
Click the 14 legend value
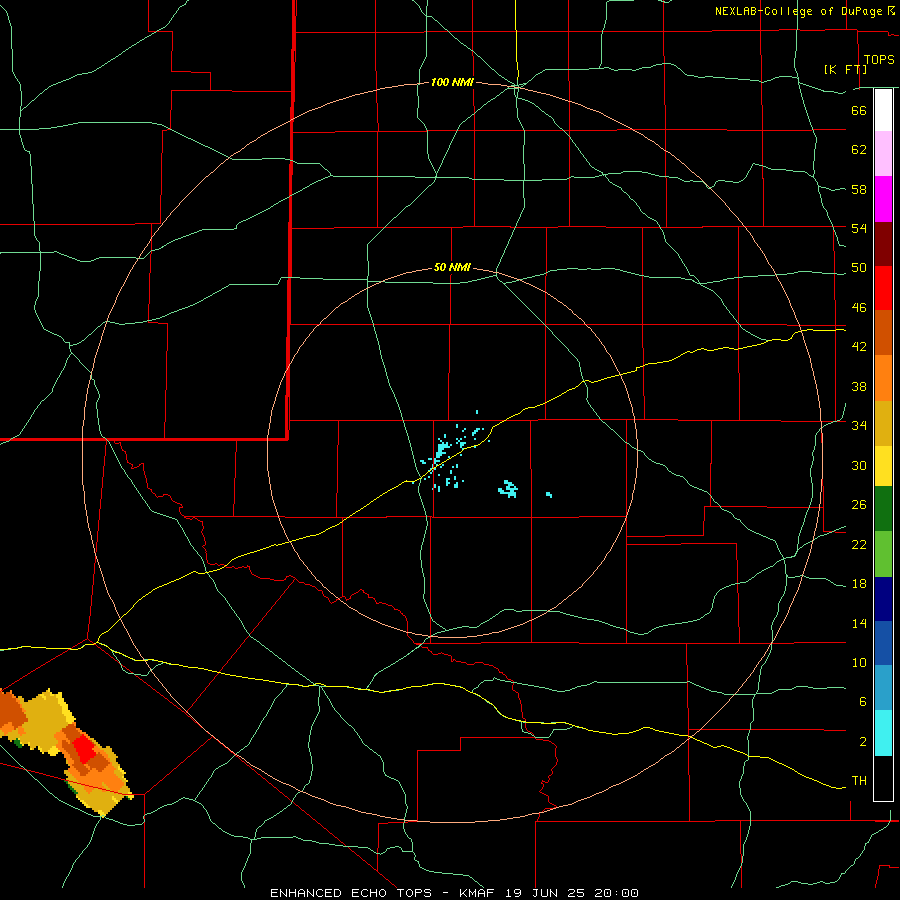859,624
